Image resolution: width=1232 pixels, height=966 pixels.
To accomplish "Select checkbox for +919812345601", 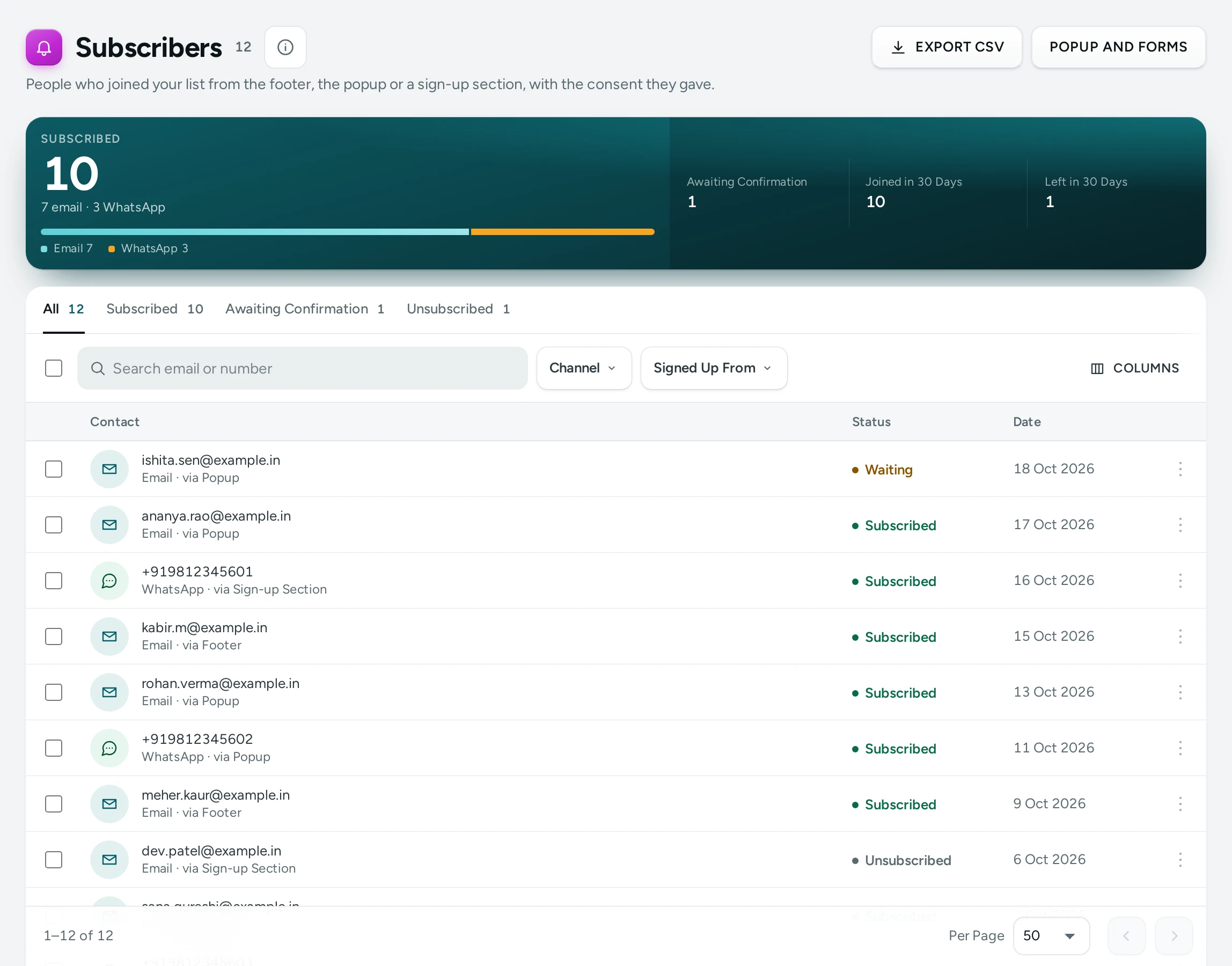I will coord(54,581).
